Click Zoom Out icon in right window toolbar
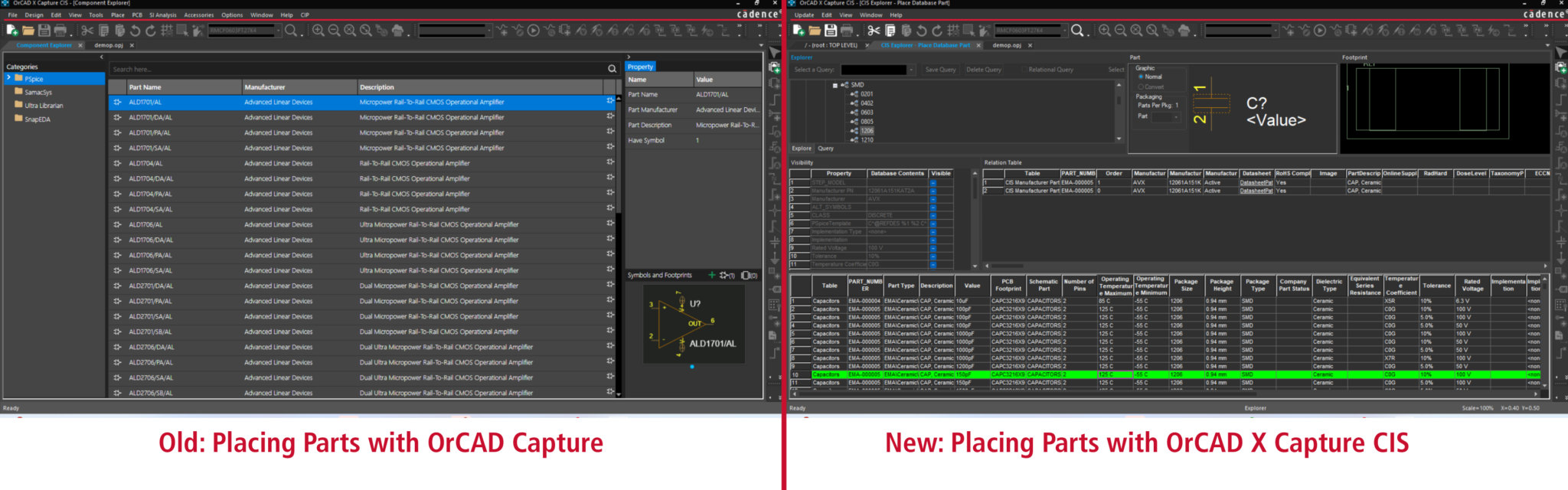This screenshot has width=1568, height=490. point(1120,31)
